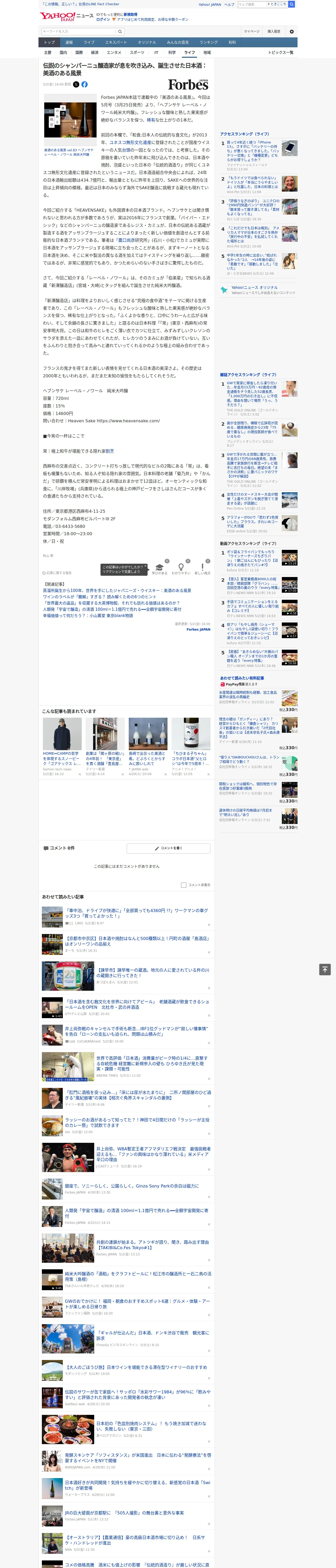Open マイページ link
Screen dimensions: 336x1568
pos(252,31)
